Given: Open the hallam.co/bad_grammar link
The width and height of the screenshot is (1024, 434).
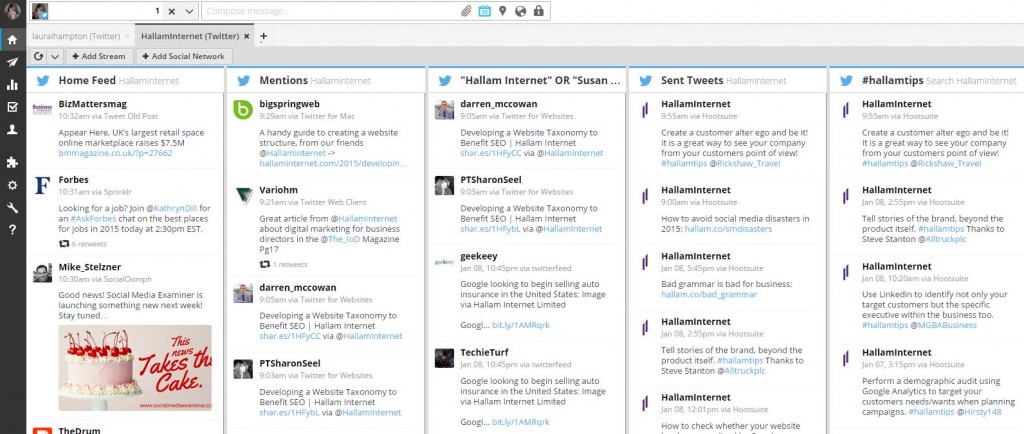Looking at the screenshot, I should click(x=709, y=294).
